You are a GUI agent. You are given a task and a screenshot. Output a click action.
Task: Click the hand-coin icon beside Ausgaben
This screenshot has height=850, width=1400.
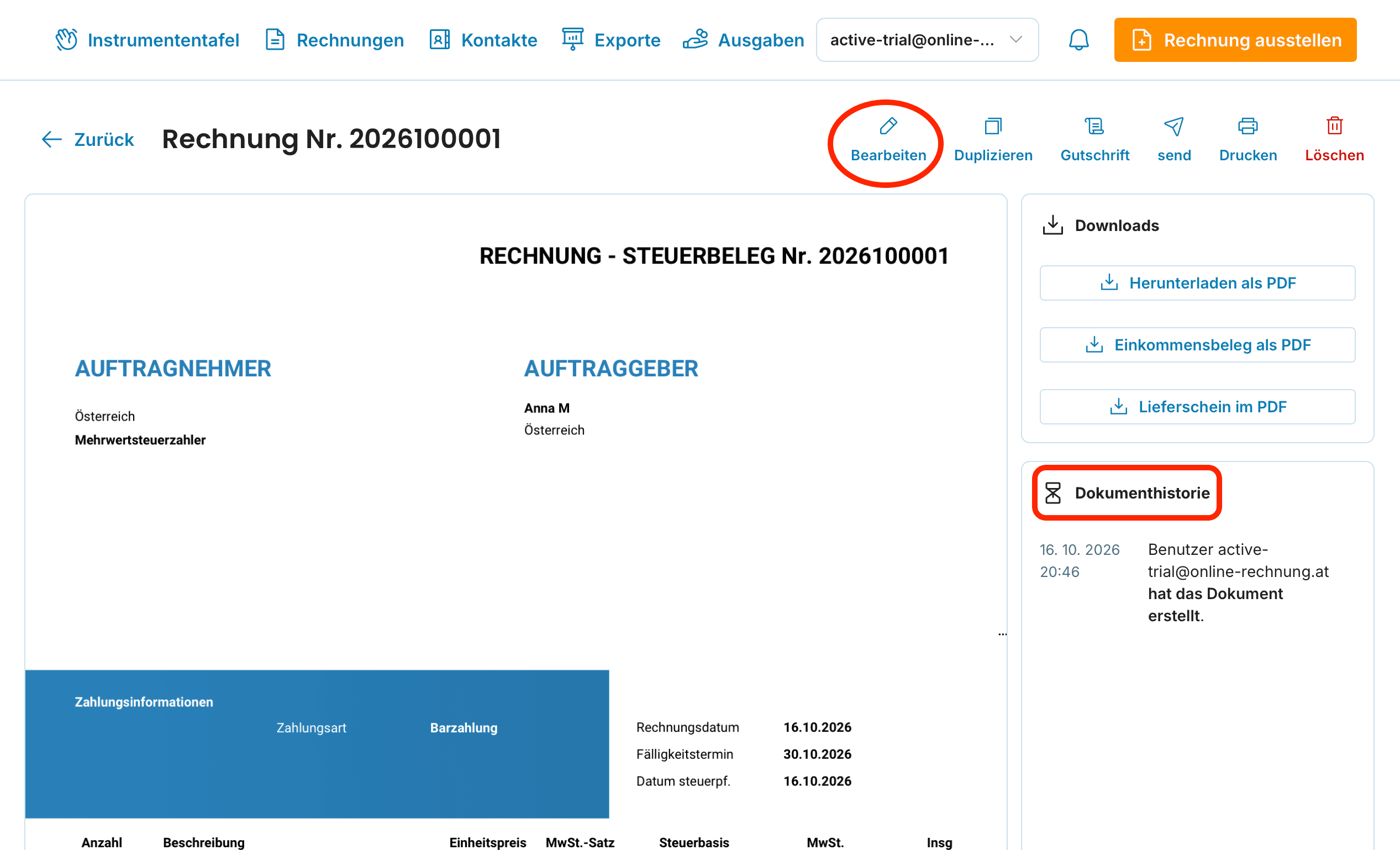[x=695, y=39]
